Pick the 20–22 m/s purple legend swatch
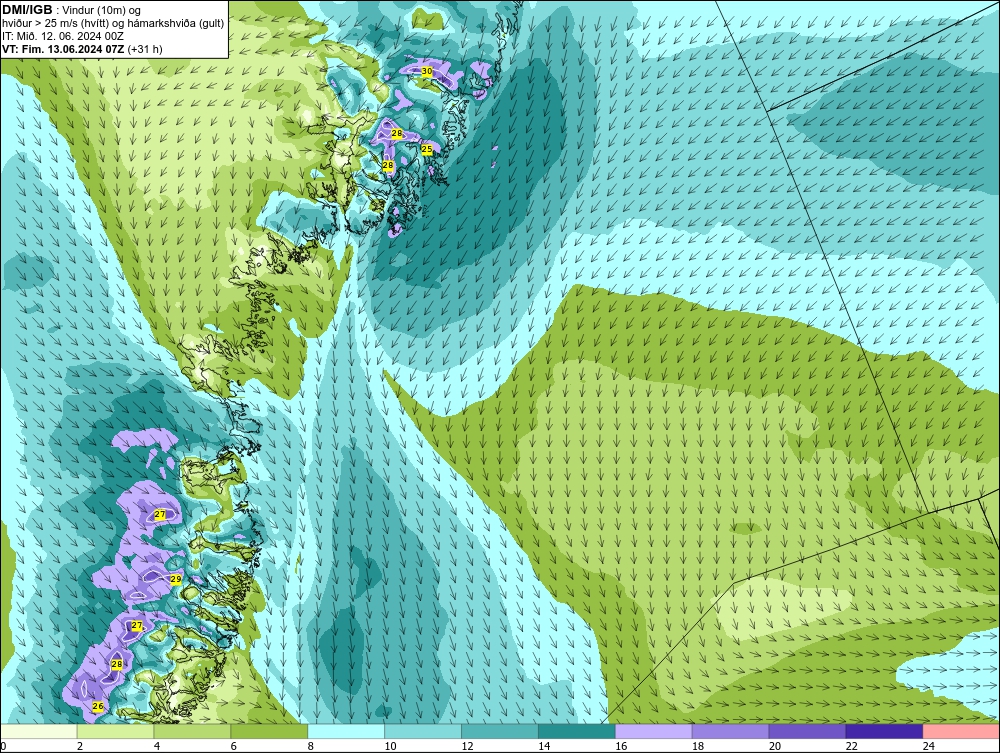The width and height of the screenshot is (1000, 753). 807,731
